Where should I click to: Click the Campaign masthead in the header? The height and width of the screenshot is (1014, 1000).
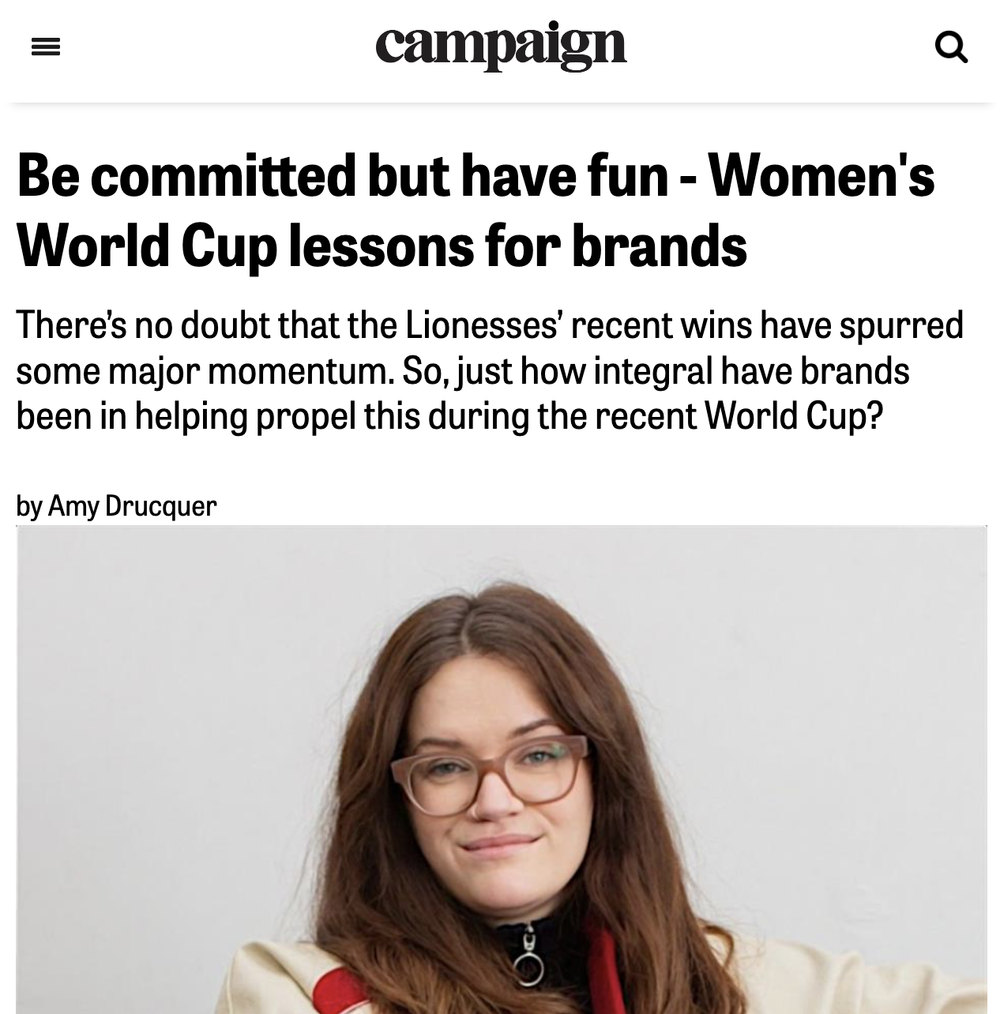pyautogui.click(x=500, y=46)
